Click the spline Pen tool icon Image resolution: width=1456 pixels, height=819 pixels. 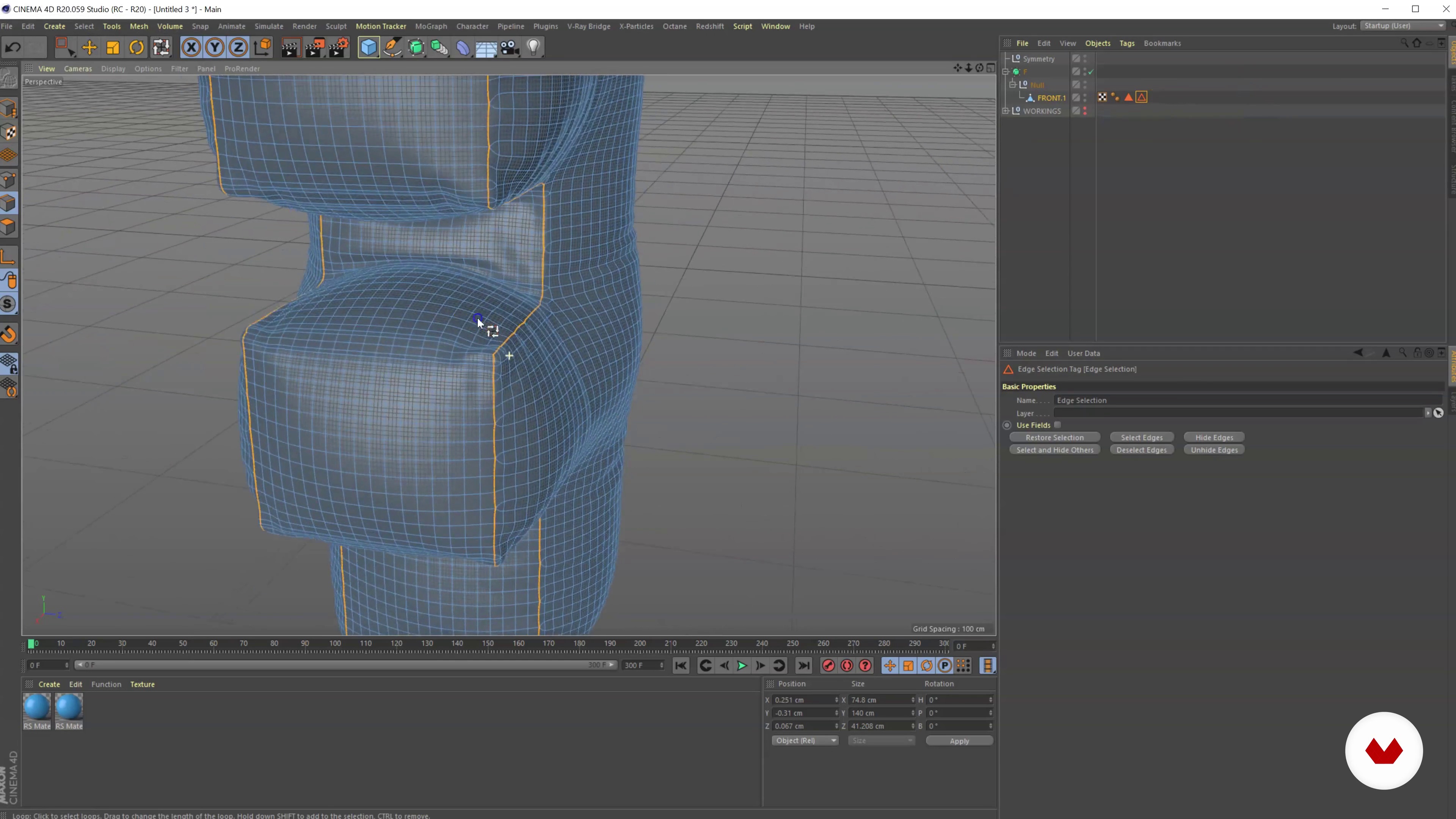[x=392, y=47]
